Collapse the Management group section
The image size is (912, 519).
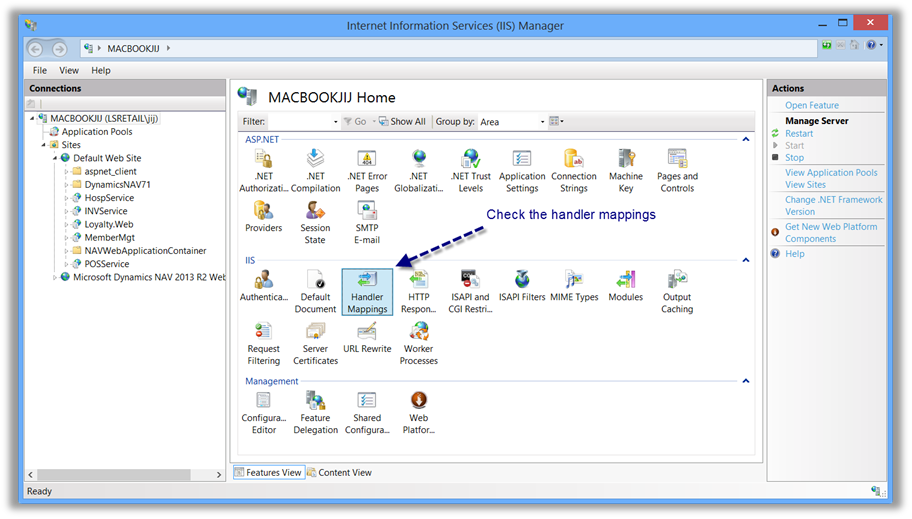point(746,381)
